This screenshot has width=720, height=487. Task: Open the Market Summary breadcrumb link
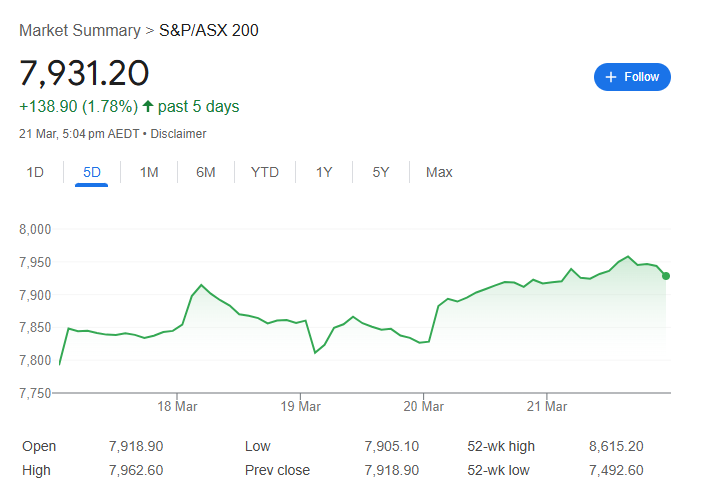click(80, 30)
